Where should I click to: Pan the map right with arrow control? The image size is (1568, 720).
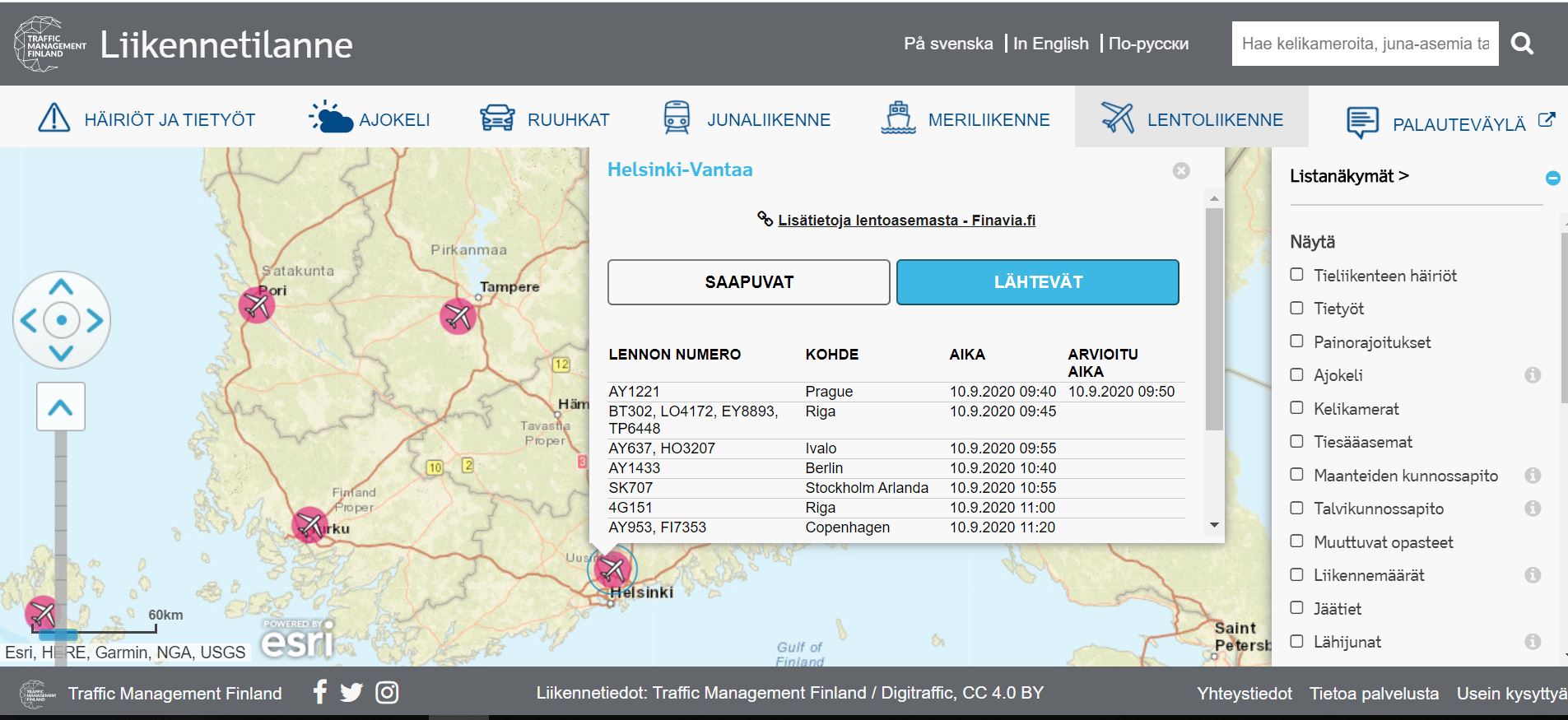pyautogui.click(x=95, y=320)
